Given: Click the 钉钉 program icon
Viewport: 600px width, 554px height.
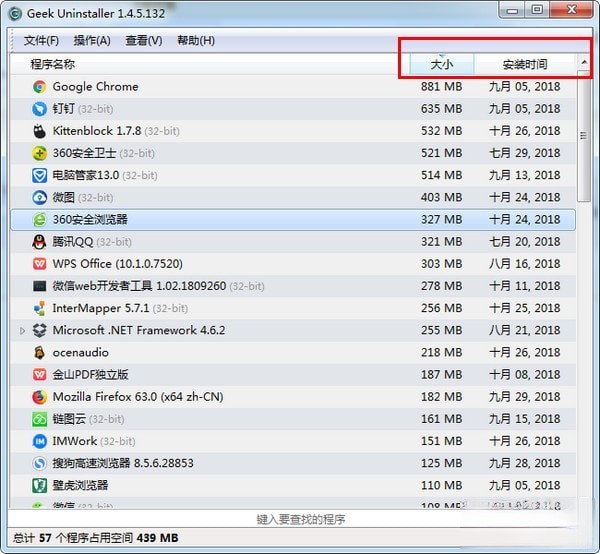Looking at the screenshot, I should 39,109.
